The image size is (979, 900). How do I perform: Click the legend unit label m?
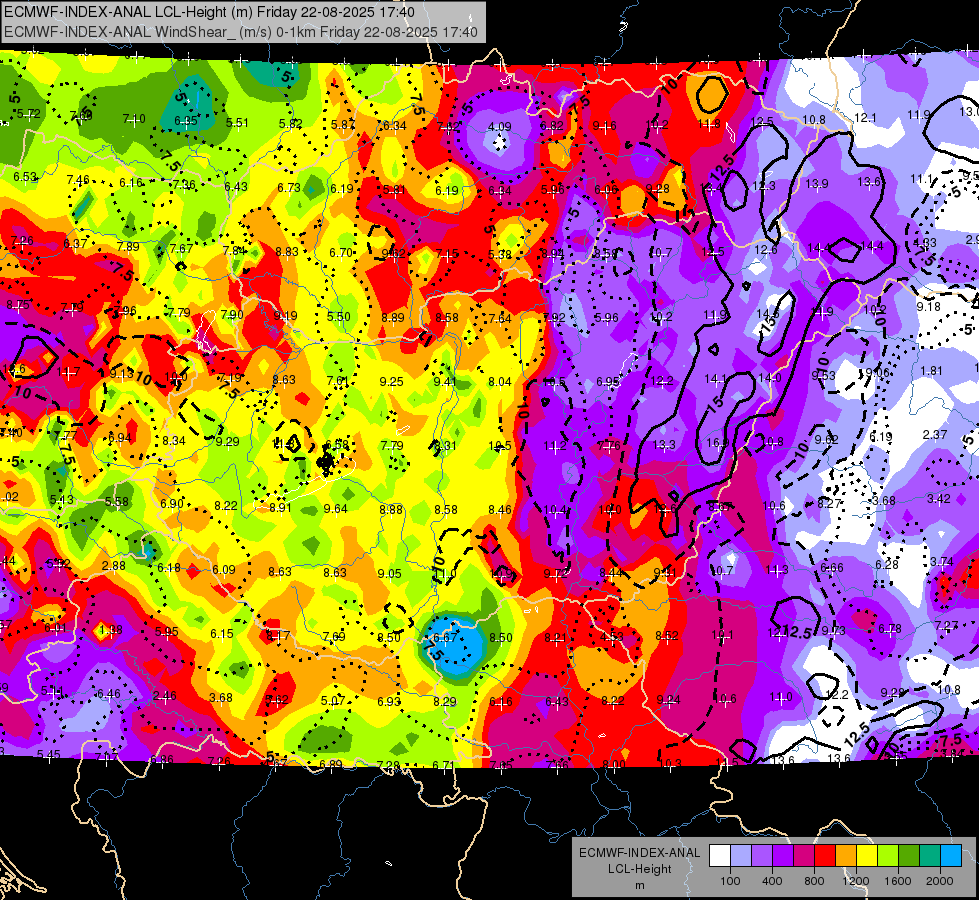(x=639, y=886)
